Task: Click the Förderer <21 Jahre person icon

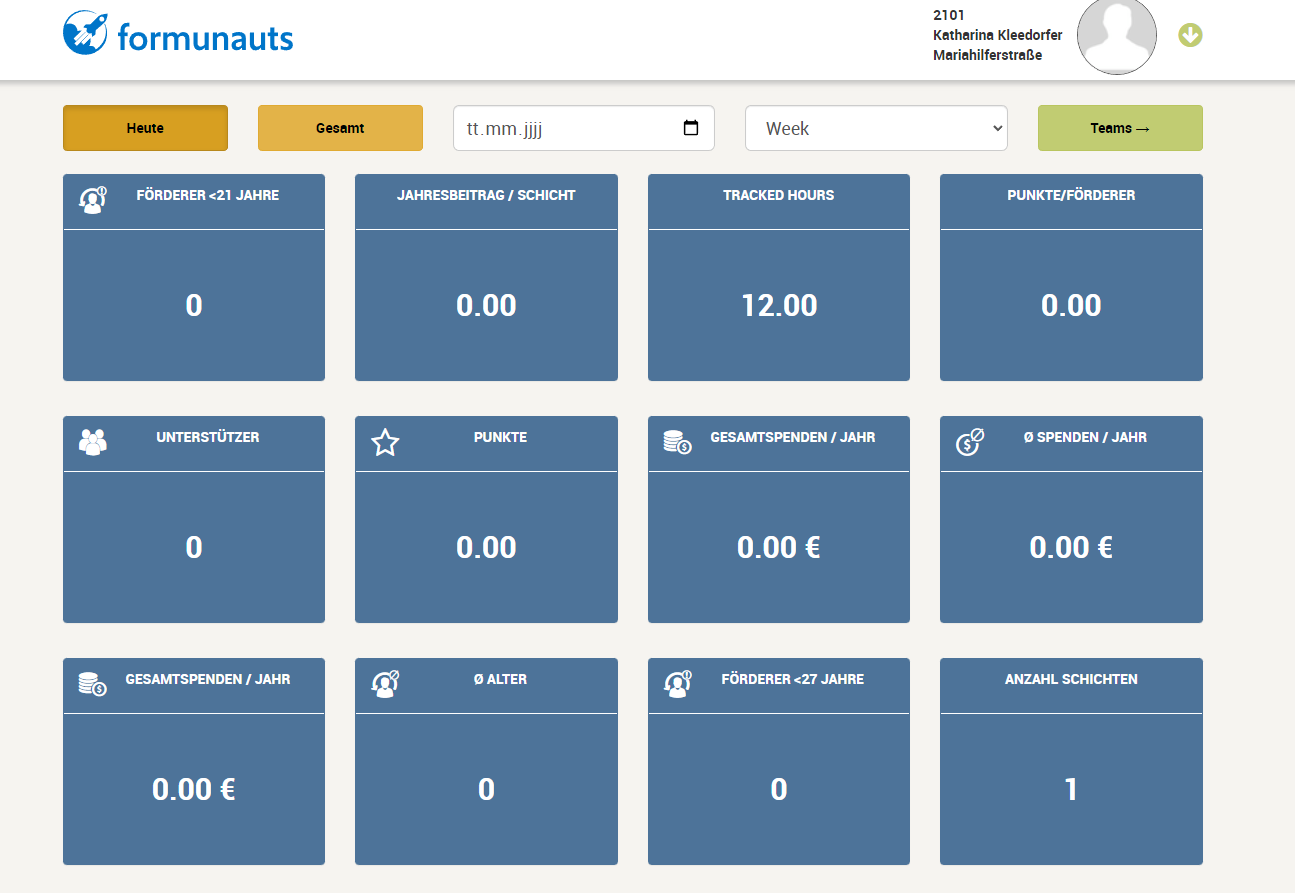Action: pos(93,200)
